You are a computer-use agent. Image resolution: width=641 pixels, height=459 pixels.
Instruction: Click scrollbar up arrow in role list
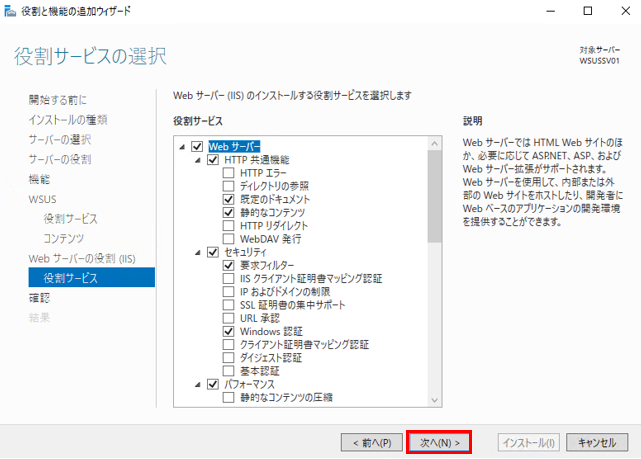(x=433, y=144)
